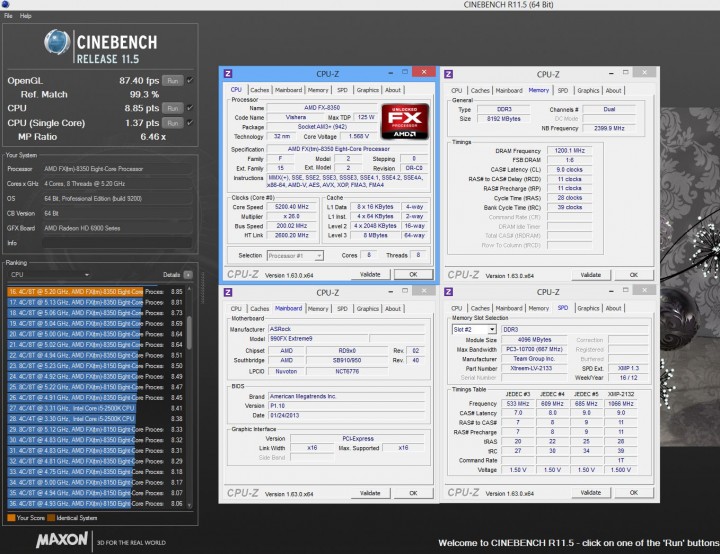Click the Cinebench app icon in the title bar
The image size is (720, 554).
click(x=4, y=4)
